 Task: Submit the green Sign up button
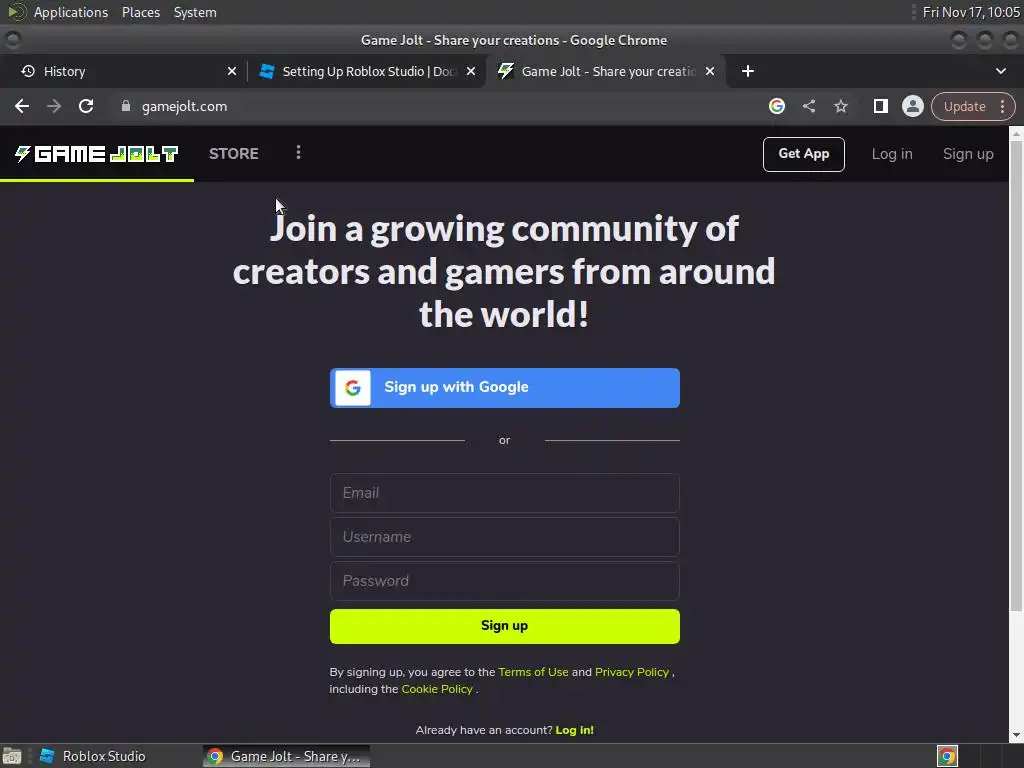click(505, 626)
